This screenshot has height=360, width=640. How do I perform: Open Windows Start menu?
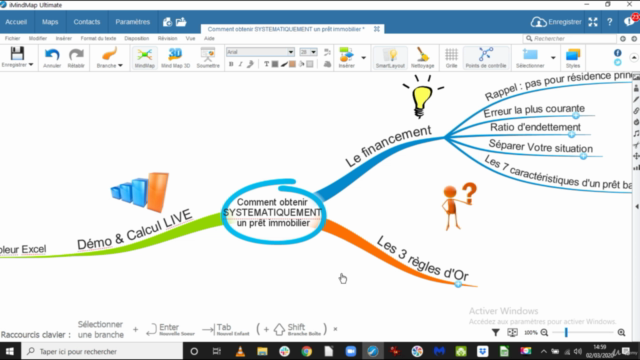pyautogui.click(x=9, y=351)
